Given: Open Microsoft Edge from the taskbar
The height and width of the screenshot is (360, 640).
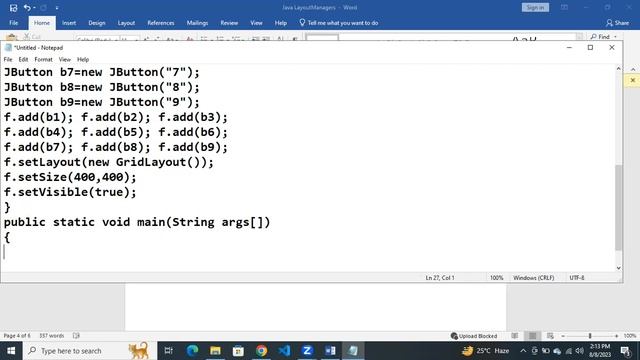Looking at the screenshot, I should [192, 351].
